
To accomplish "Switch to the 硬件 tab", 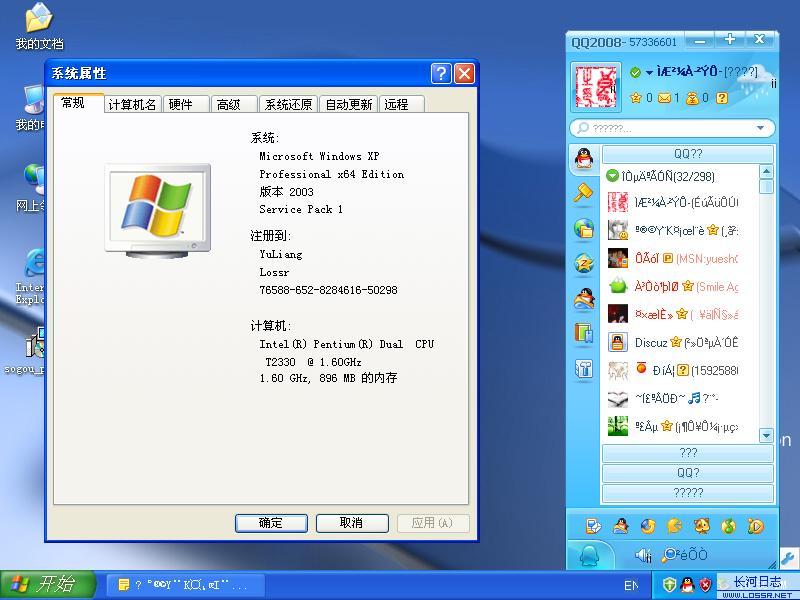I will [186, 104].
